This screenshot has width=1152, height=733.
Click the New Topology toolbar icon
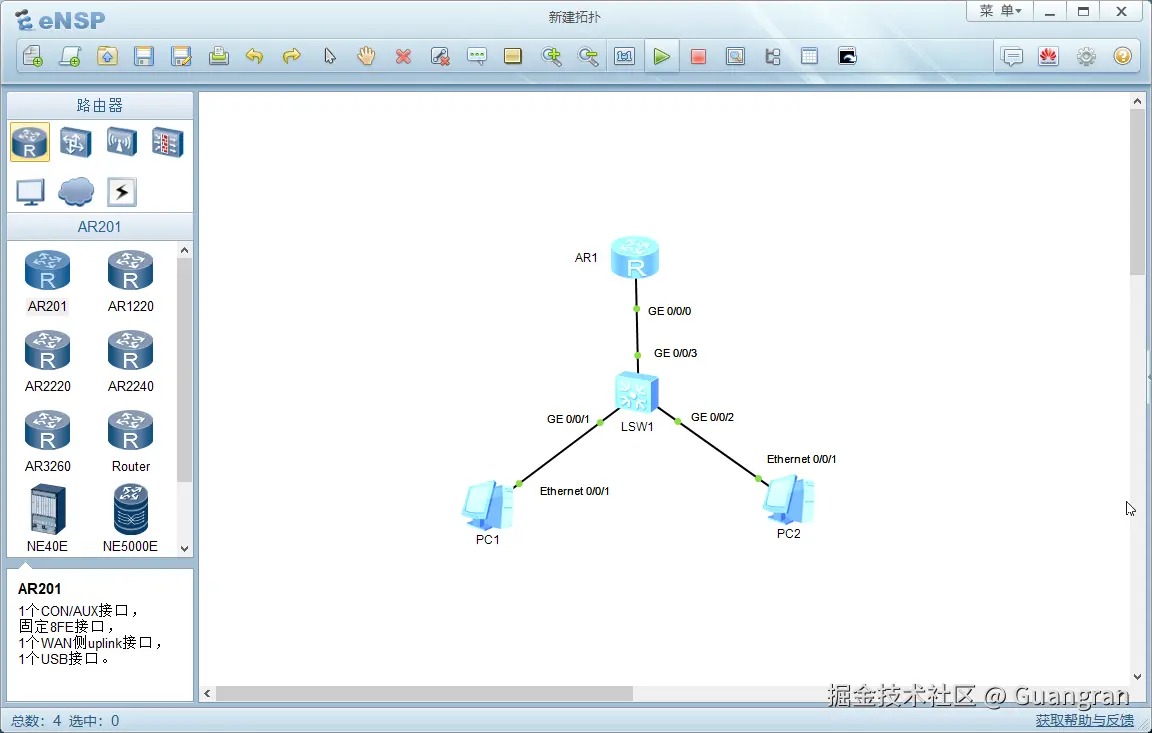click(33, 57)
